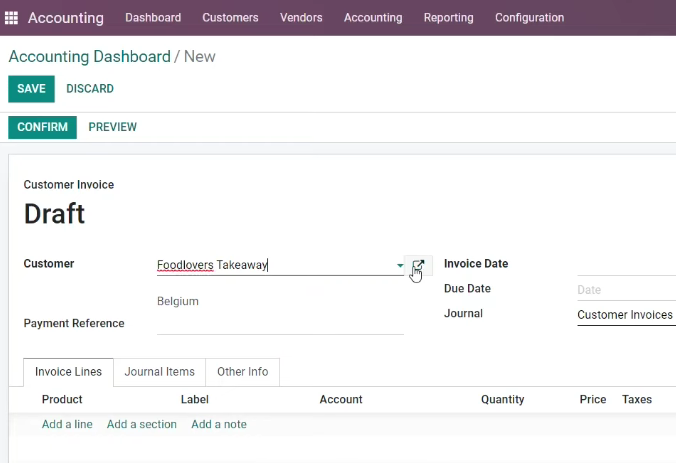Open the Customers menu

[x=230, y=18]
